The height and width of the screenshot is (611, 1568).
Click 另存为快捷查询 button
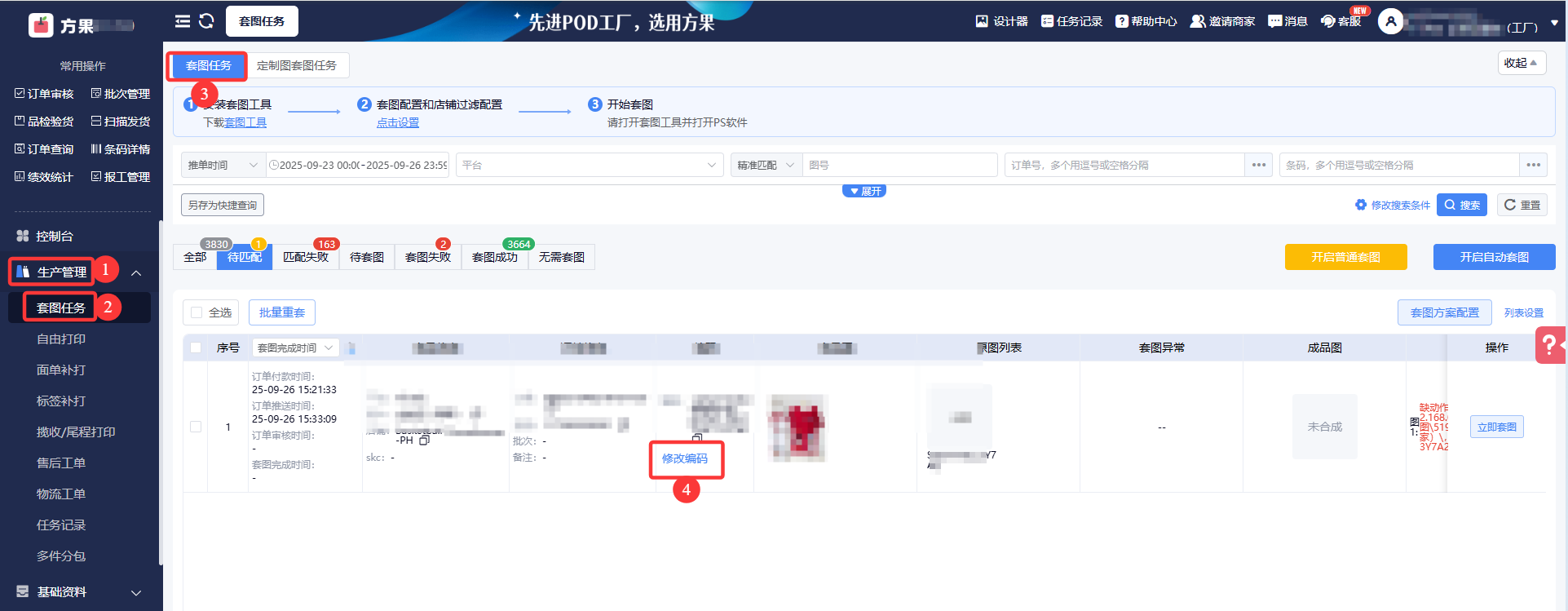pos(223,205)
